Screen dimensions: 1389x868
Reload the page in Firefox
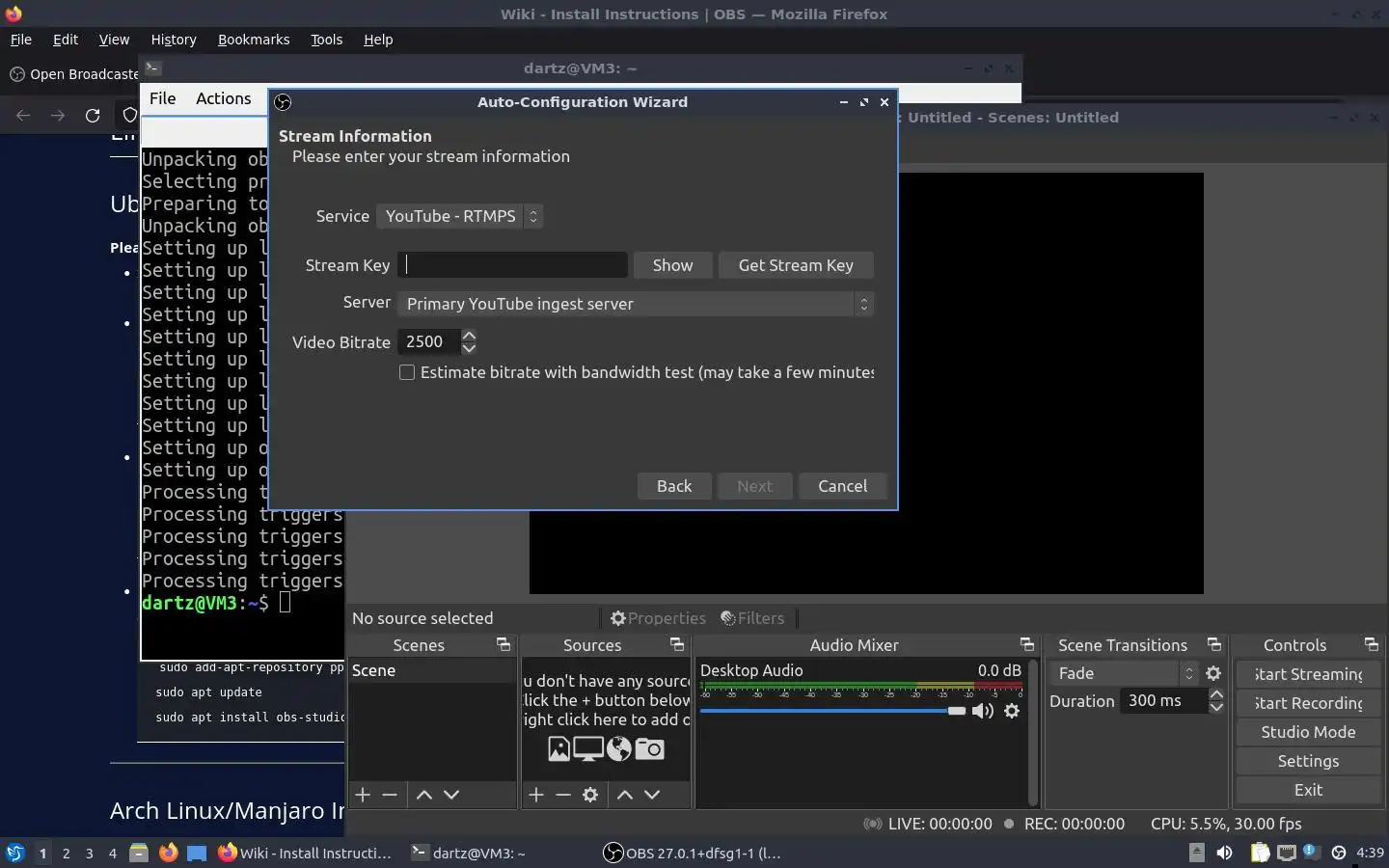(93, 116)
